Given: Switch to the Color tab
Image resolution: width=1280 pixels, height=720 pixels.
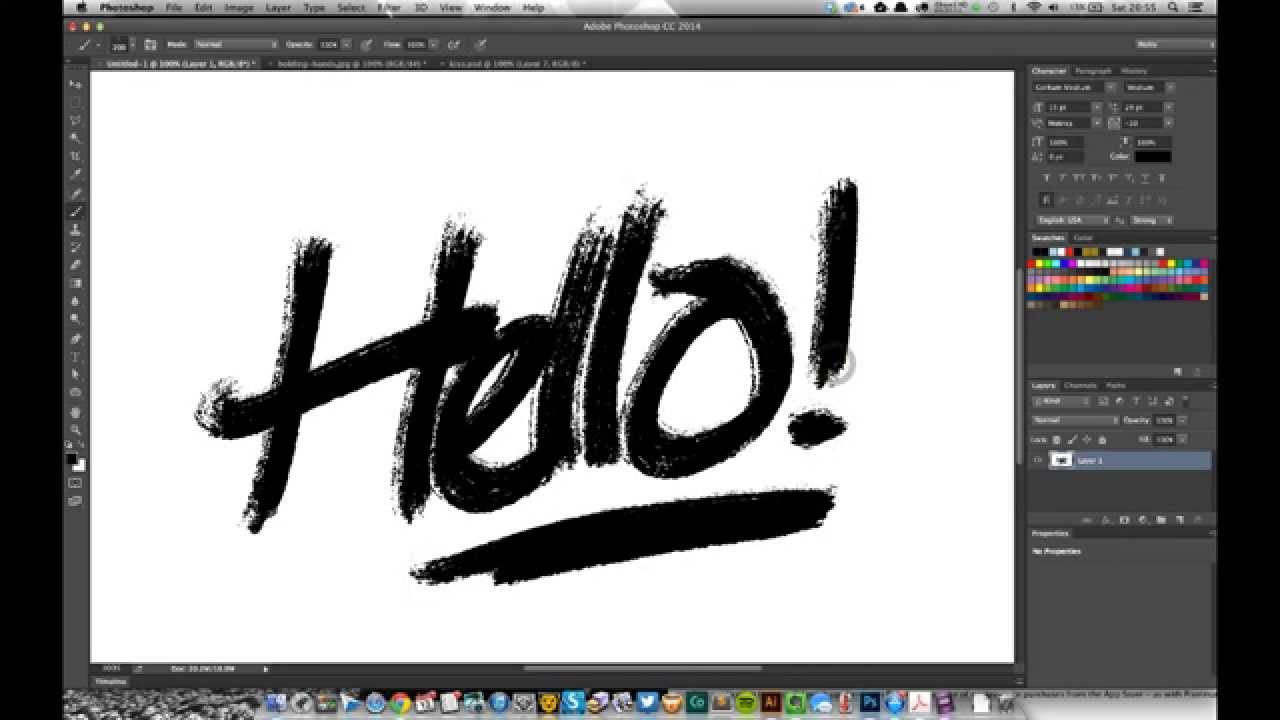Looking at the screenshot, I should click(x=1083, y=238).
